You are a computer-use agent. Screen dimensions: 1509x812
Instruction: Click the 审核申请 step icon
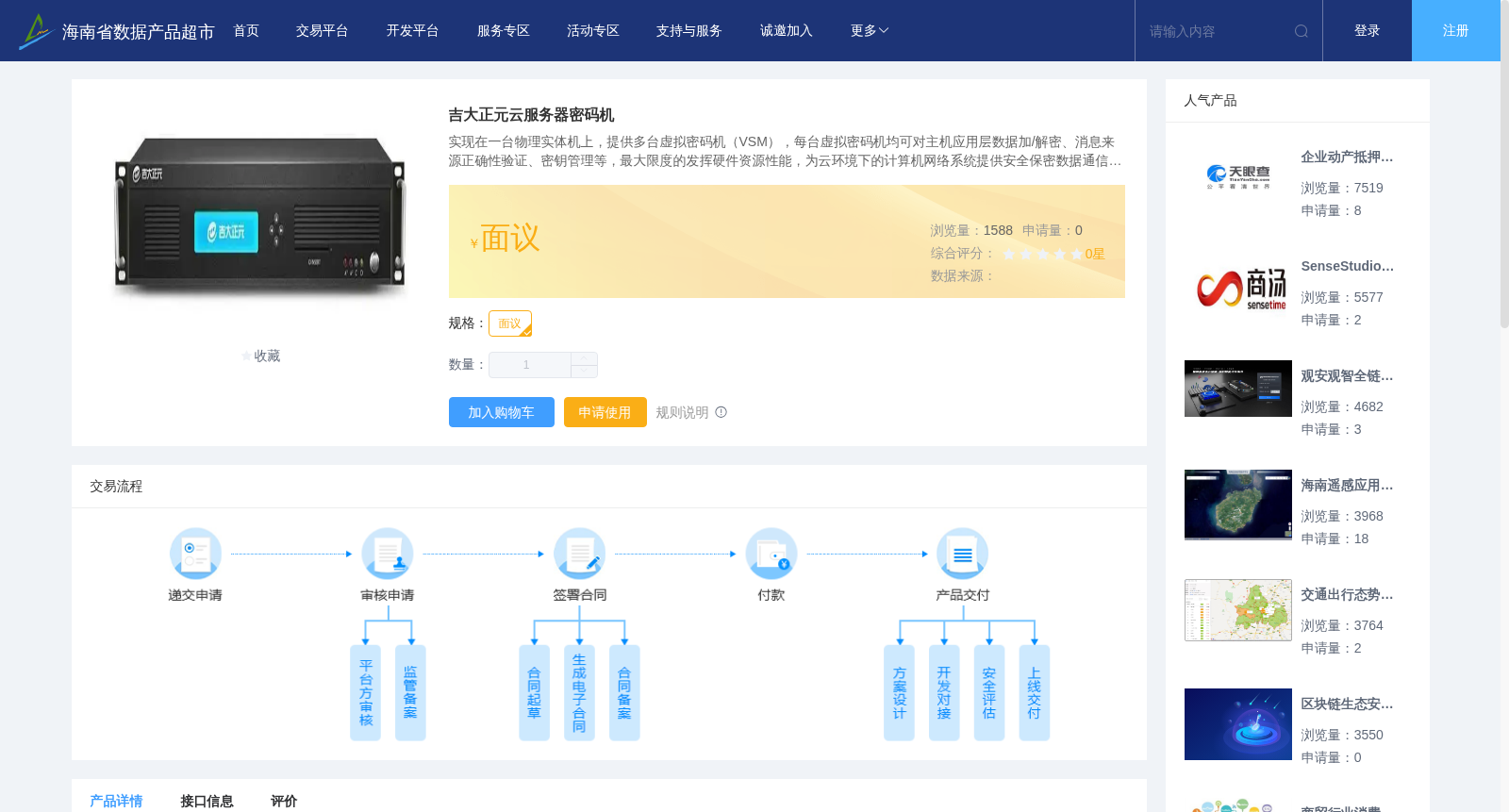(388, 554)
